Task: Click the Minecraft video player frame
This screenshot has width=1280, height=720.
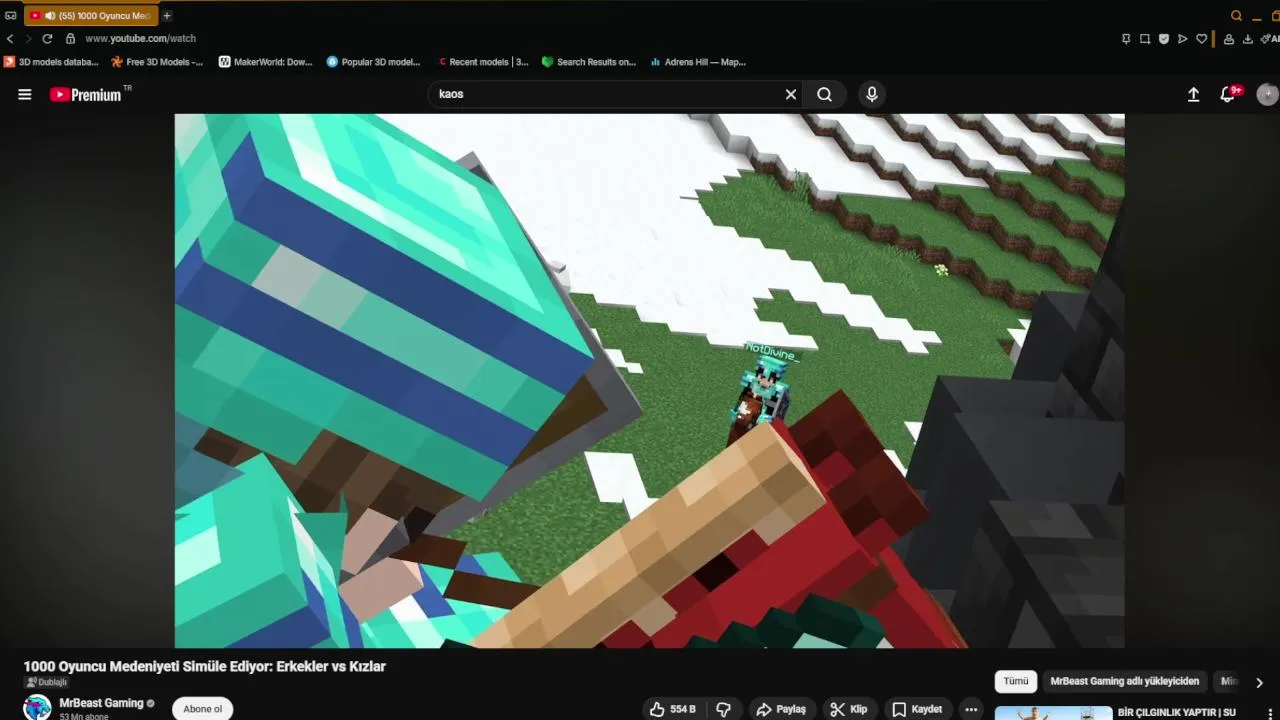Action: 650,381
